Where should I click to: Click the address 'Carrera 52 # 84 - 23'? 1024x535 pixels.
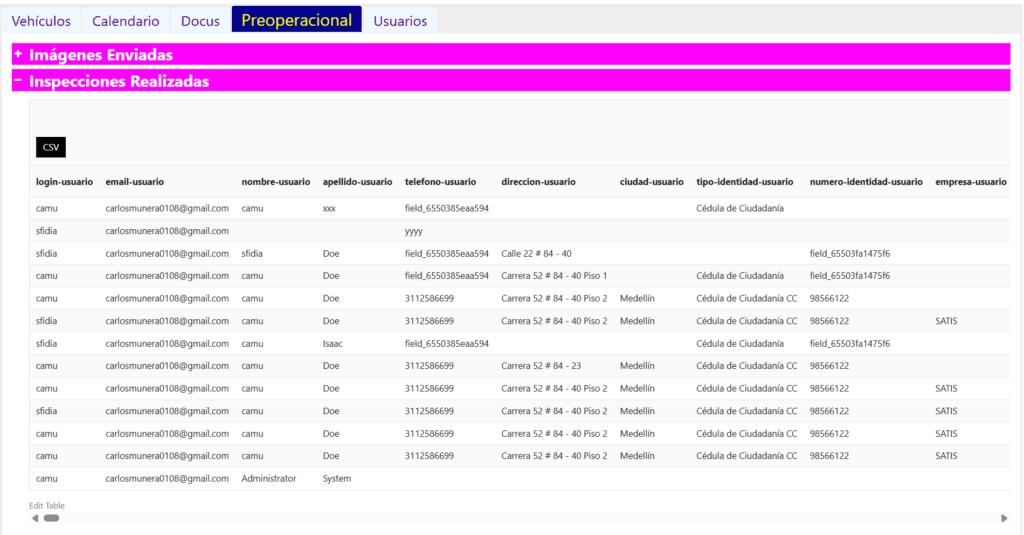point(541,366)
